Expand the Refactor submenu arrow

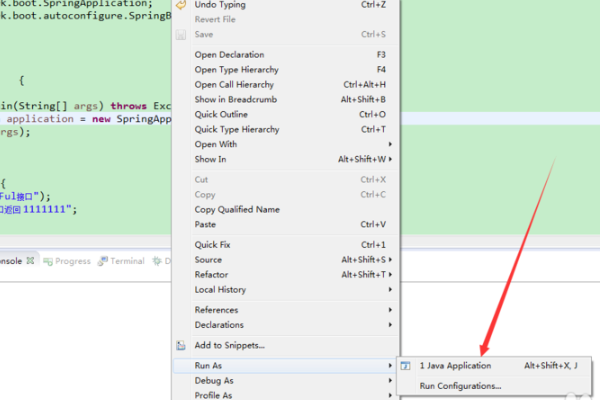coord(390,274)
